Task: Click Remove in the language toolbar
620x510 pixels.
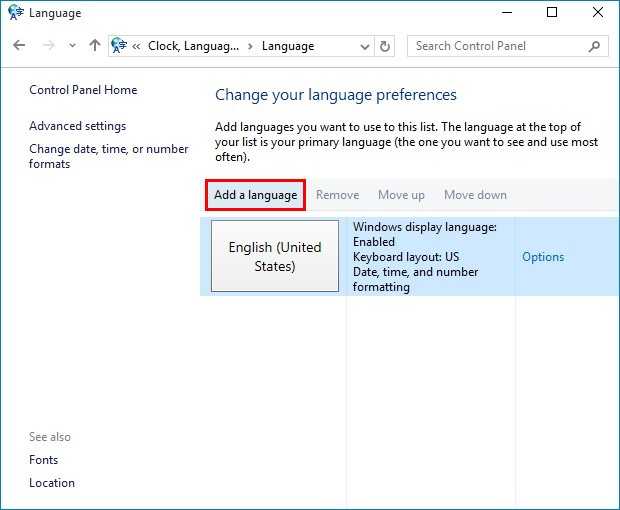Action: (337, 195)
